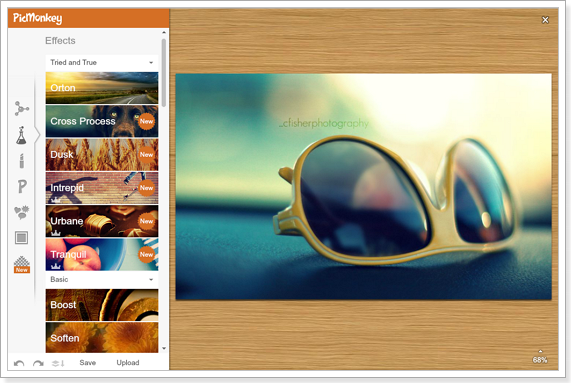Screen dimensions: 571x383
Task: Open the Overlays heart and star icon
Action: pyautogui.click(x=21, y=213)
